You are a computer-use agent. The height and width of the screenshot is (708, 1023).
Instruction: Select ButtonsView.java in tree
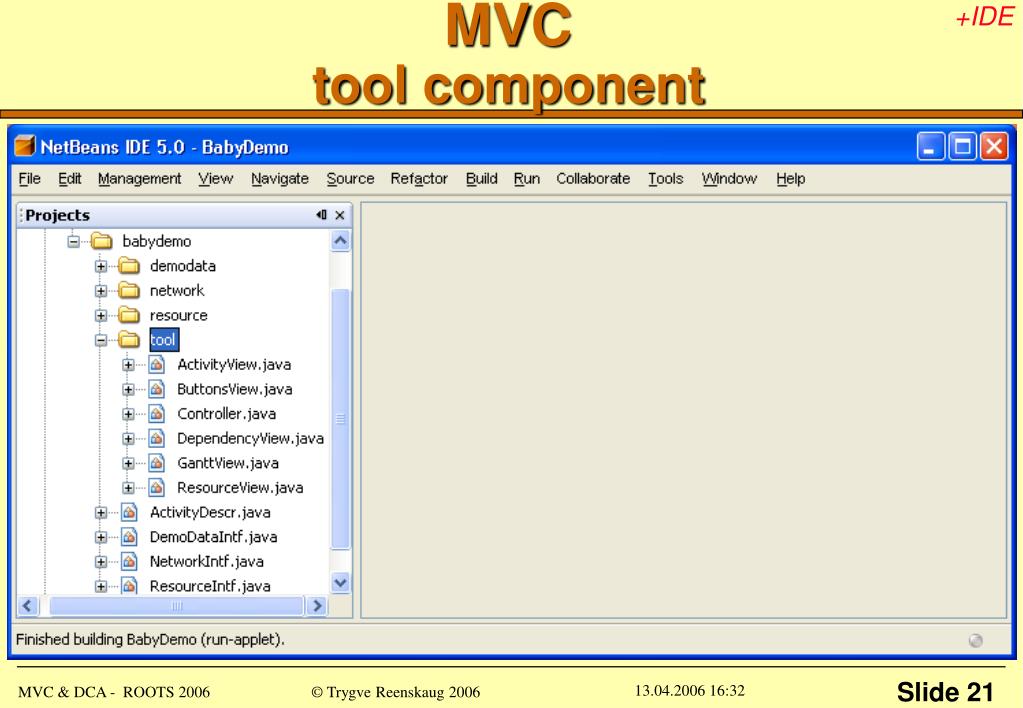pos(235,390)
